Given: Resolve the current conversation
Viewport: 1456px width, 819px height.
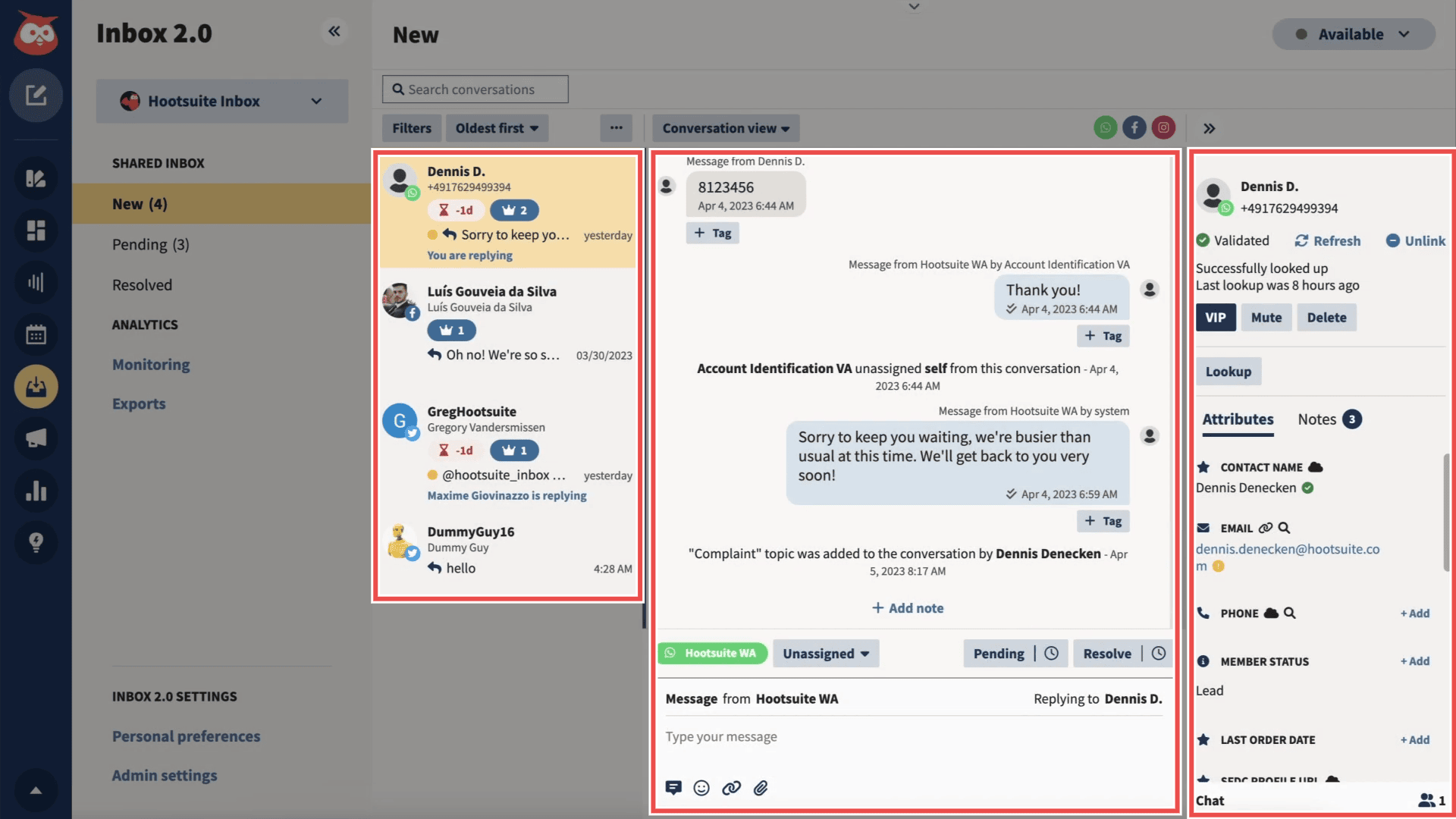Looking at the screenshot, I should click(1106, 653).
